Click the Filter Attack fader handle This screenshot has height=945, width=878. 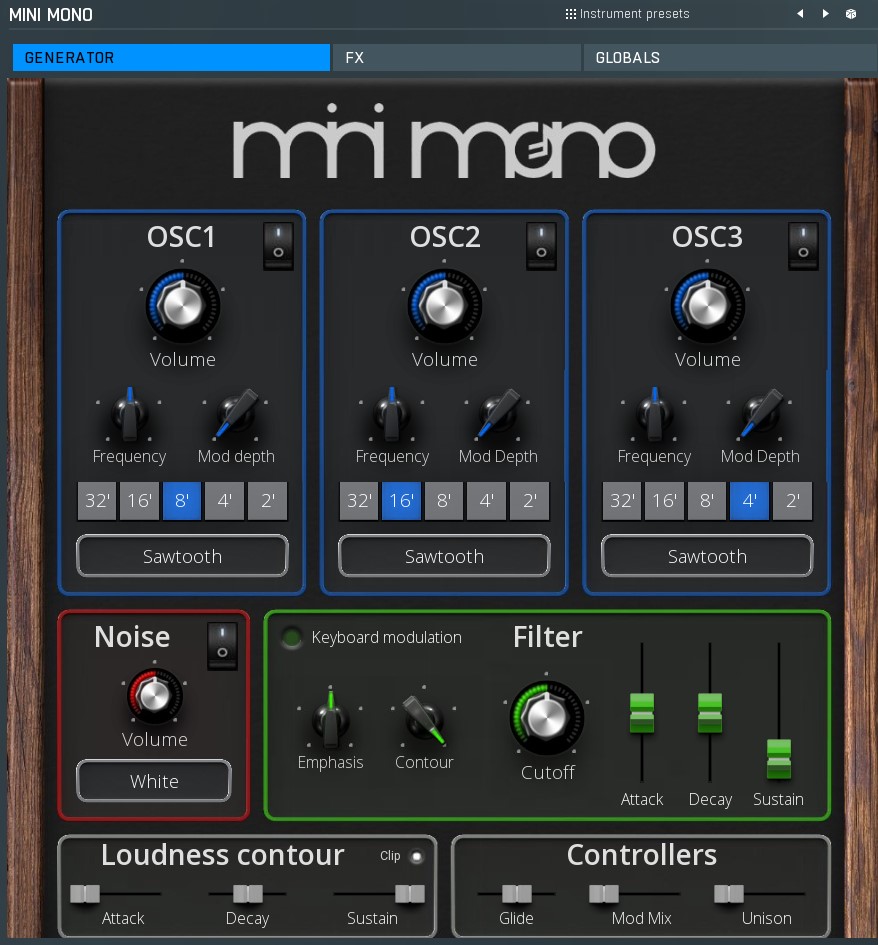point(642,713)
